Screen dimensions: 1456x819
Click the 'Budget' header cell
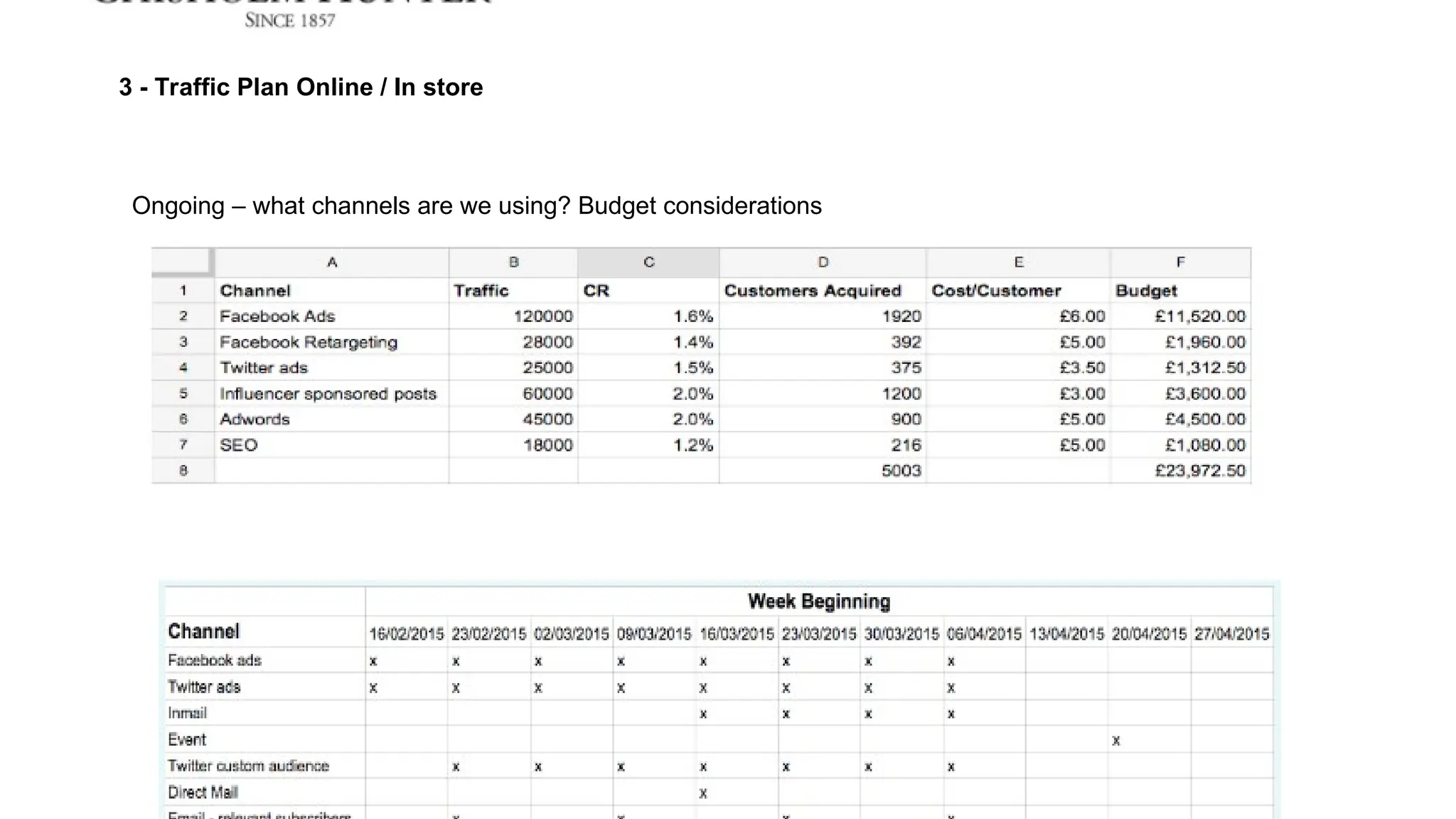click(1180, 291)
